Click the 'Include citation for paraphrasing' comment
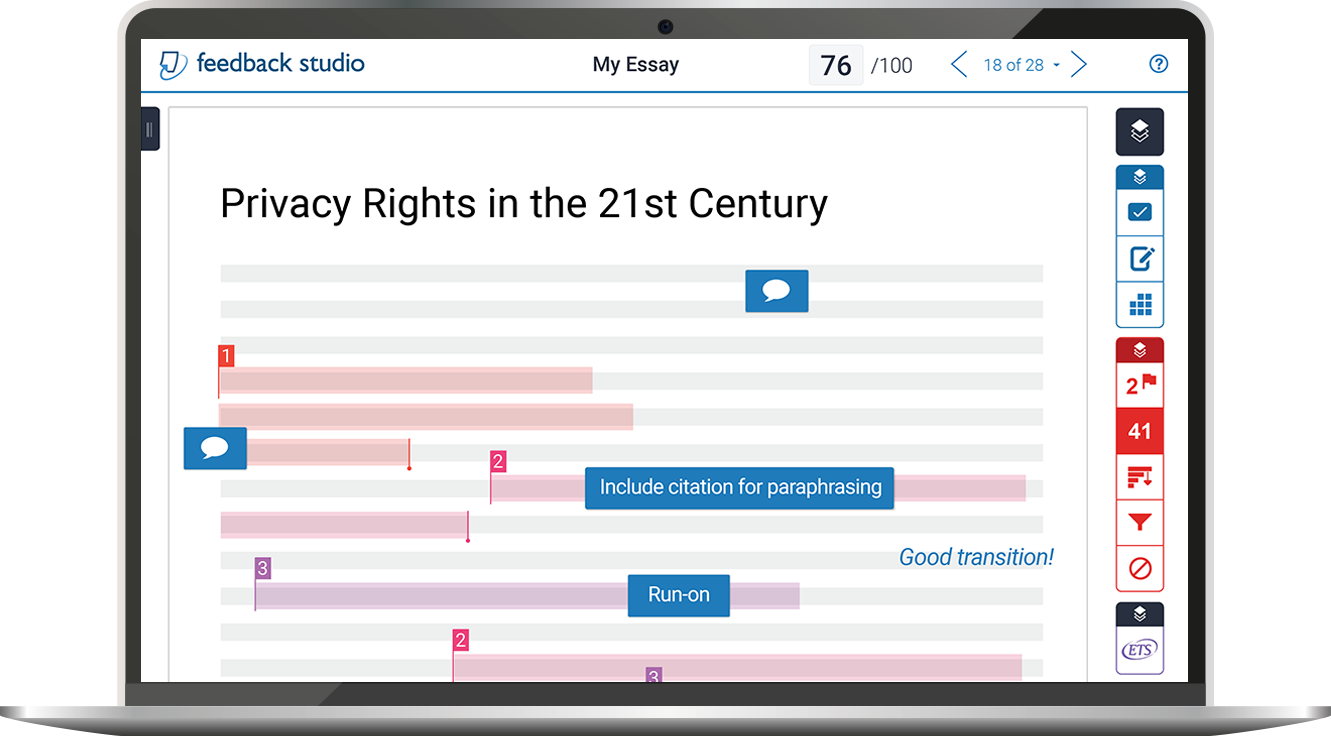This screenshot has height=736, width=1331. pyautogui.click(x=739, y=487)
